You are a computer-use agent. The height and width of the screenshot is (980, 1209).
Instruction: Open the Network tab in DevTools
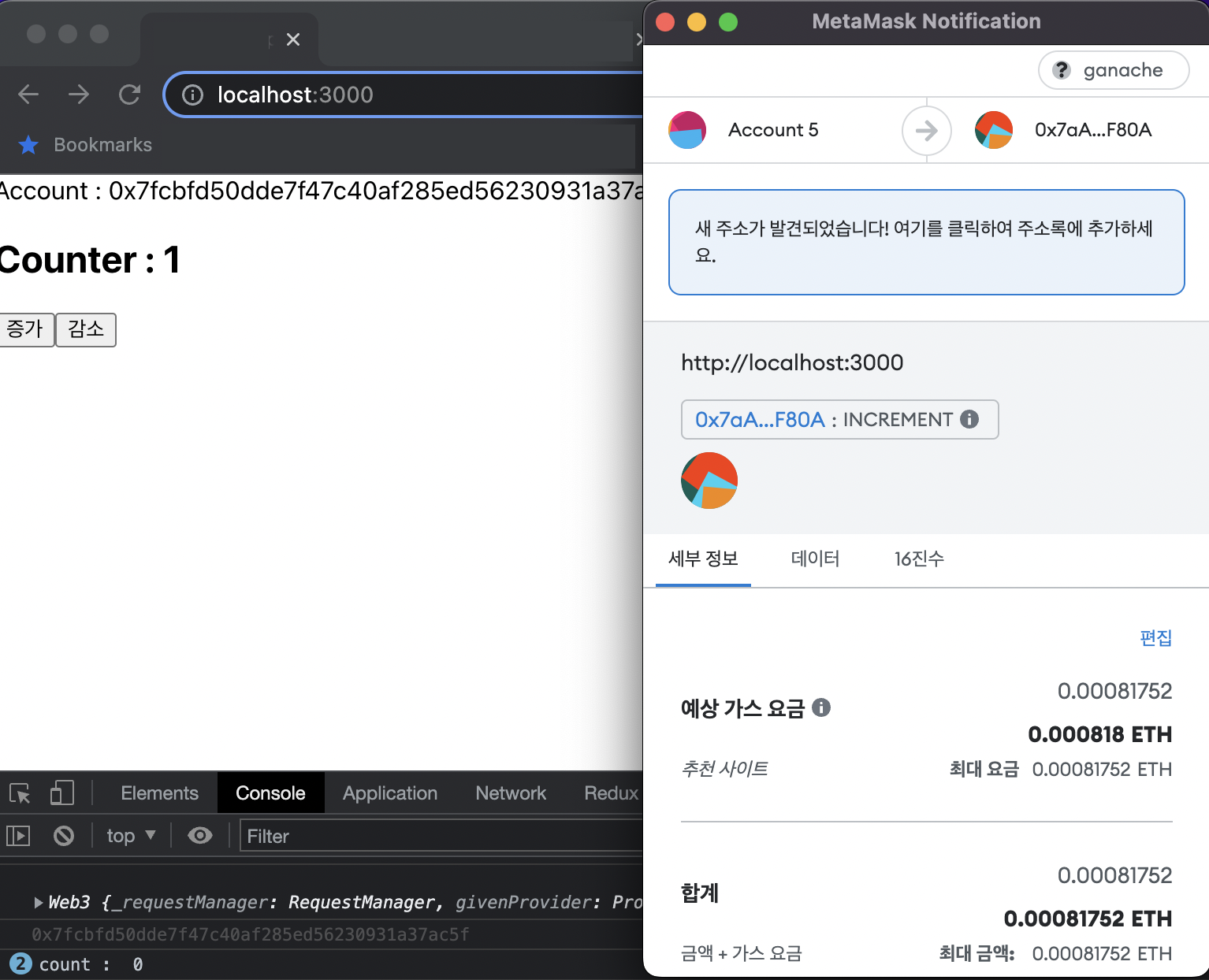[x=511, y=793]
